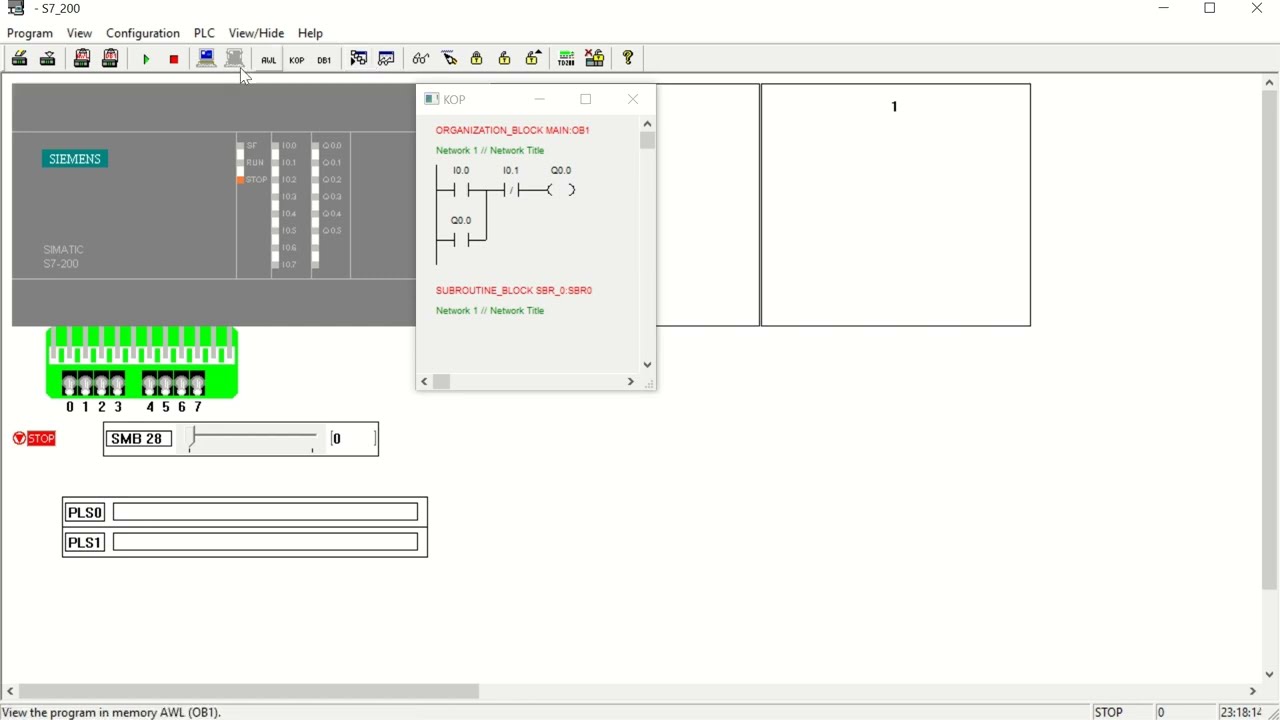Click 'SUBROUTINE_BLOCK SBR_0:SBR0' text
Viewport: 1280px width, 720px height.
pos(514,291)
